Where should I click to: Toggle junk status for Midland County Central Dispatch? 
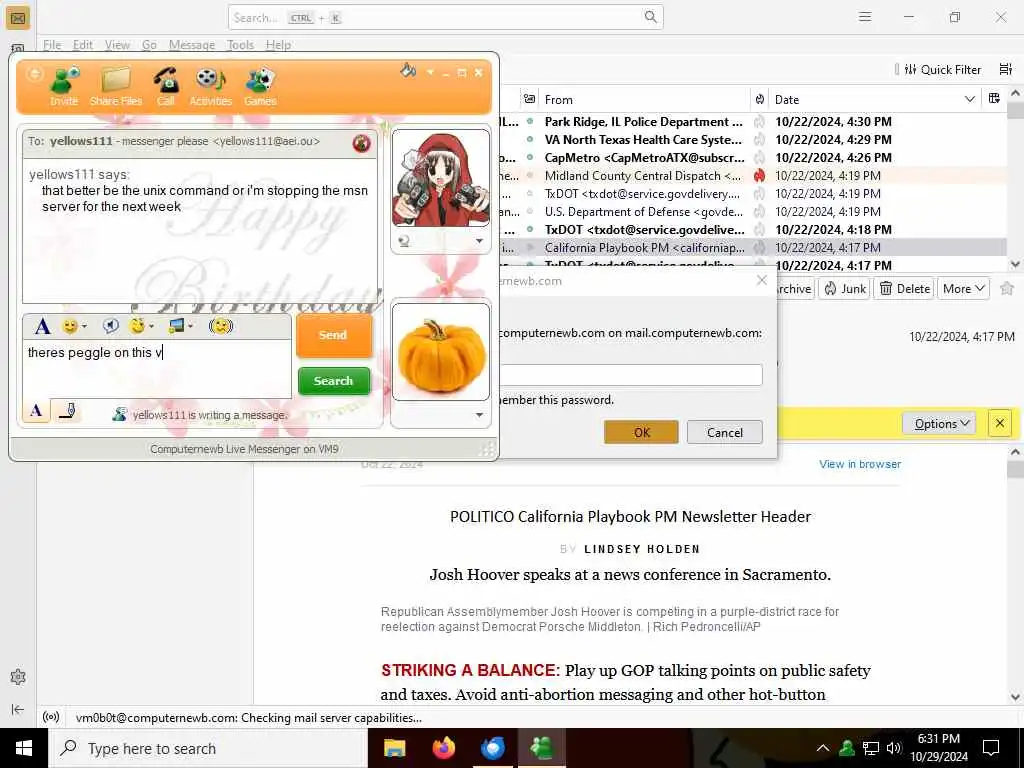point(759,175)
